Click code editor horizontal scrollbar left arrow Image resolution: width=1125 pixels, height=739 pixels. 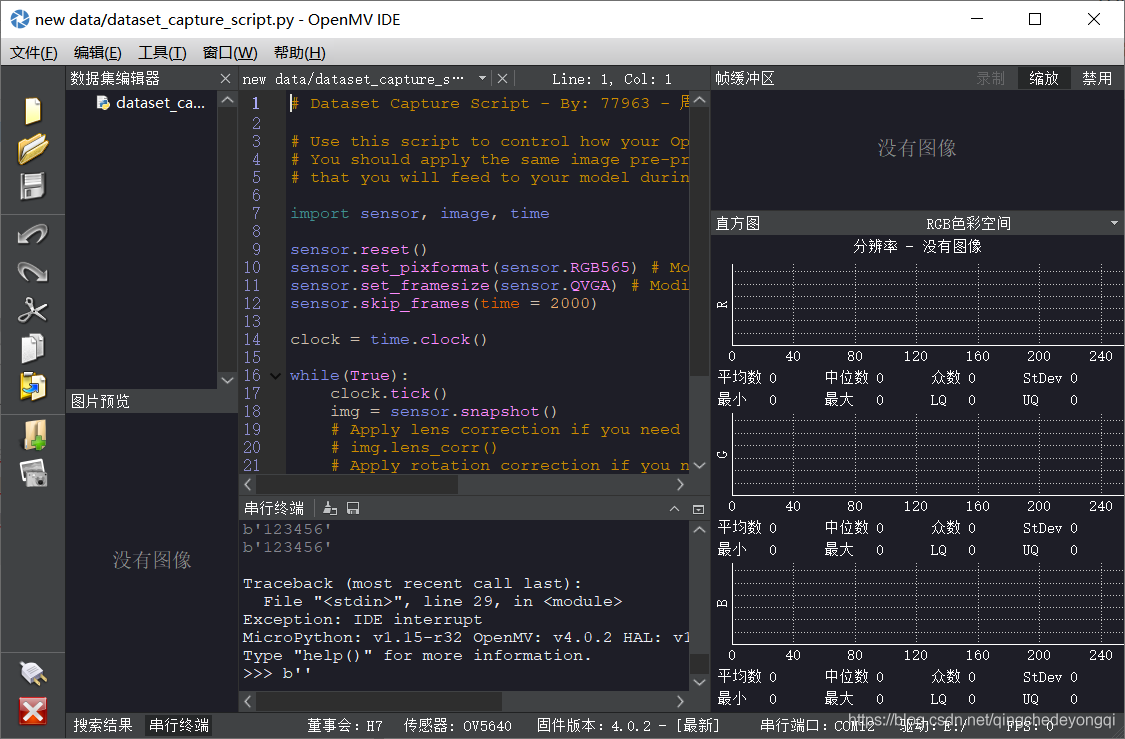click(248, 485)
